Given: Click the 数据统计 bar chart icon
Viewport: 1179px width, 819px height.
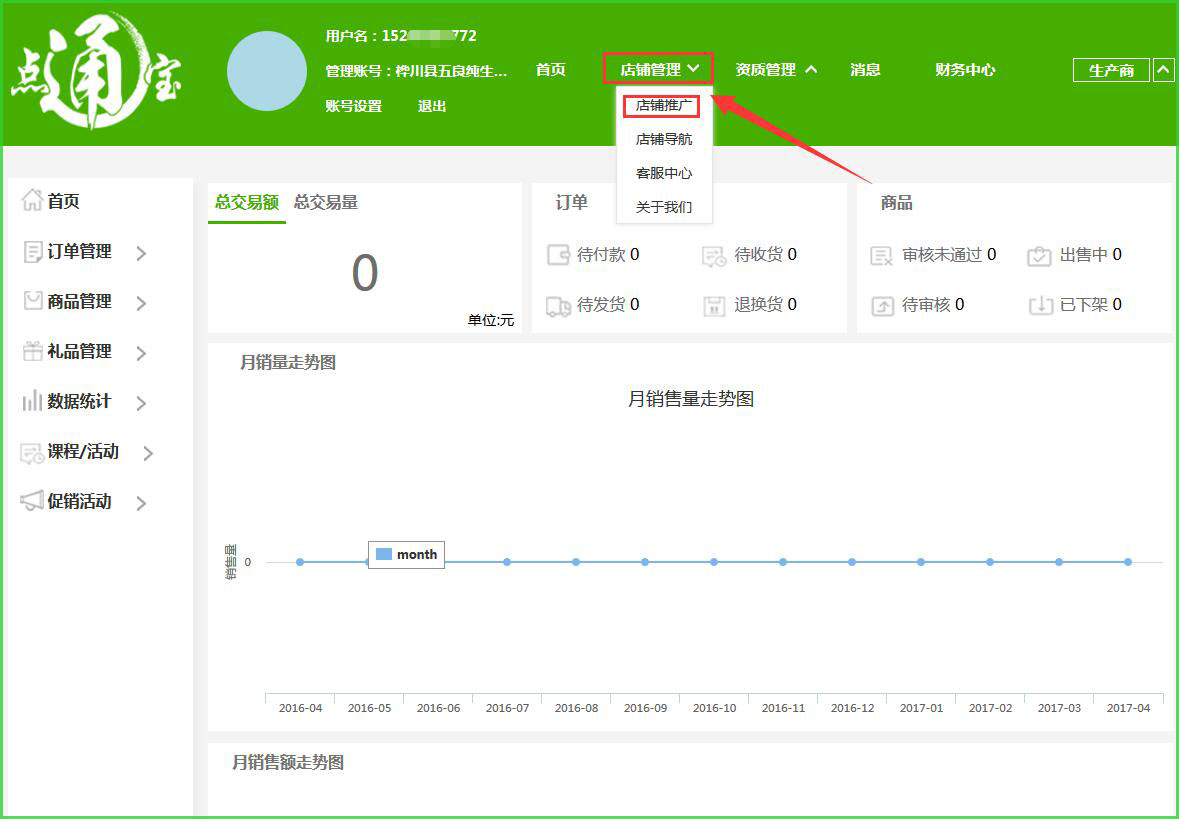Looking at the screenshot, I should click(x=33, y=401).
